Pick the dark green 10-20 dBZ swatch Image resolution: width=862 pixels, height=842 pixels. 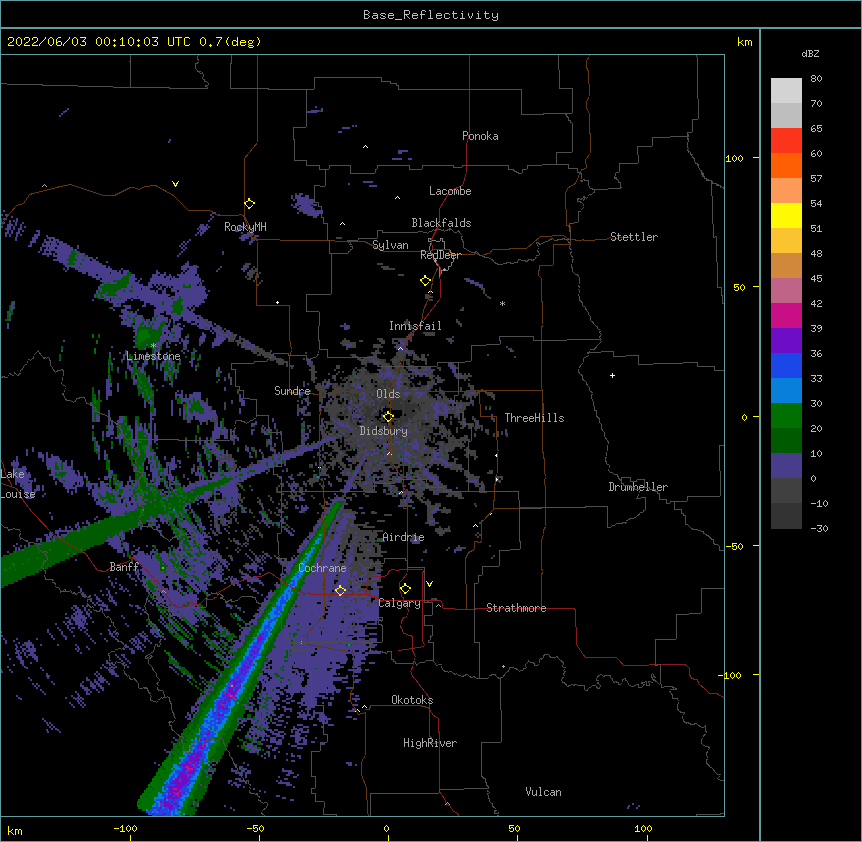[x=786, y=441]
